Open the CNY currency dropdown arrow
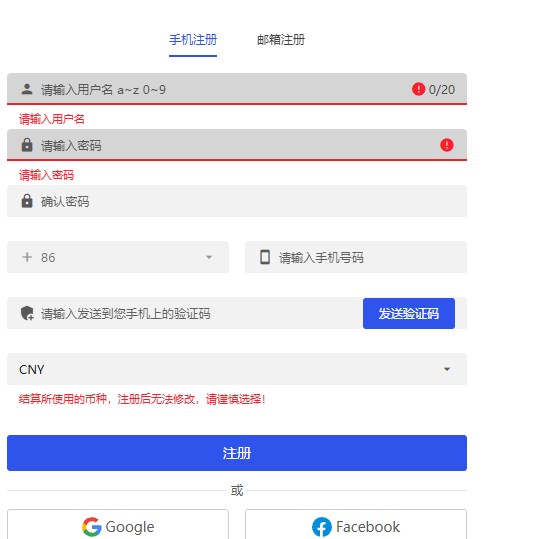 coord(447,369)
